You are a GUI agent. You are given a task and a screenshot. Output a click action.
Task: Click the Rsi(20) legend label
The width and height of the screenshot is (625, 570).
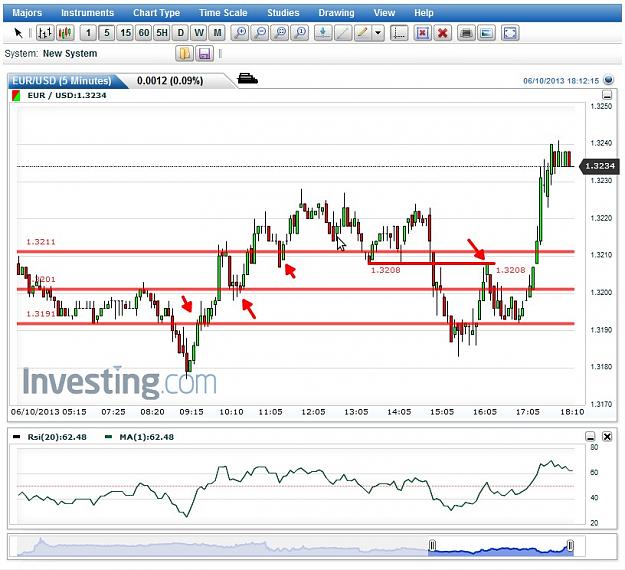57,437
